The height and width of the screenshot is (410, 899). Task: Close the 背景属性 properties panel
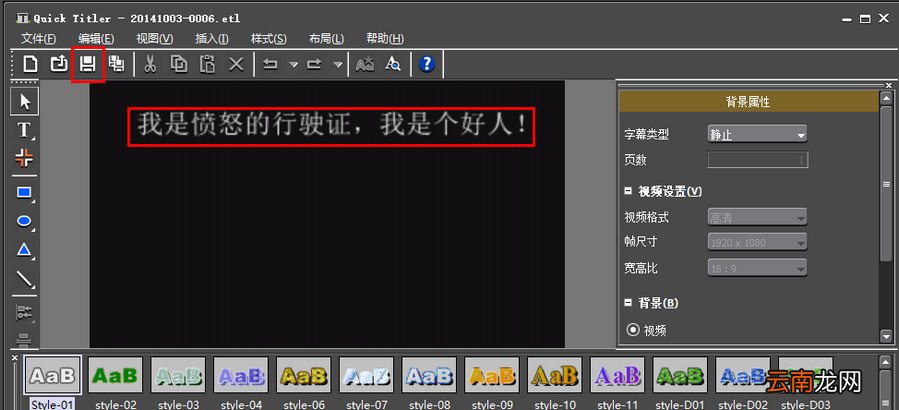888,85
